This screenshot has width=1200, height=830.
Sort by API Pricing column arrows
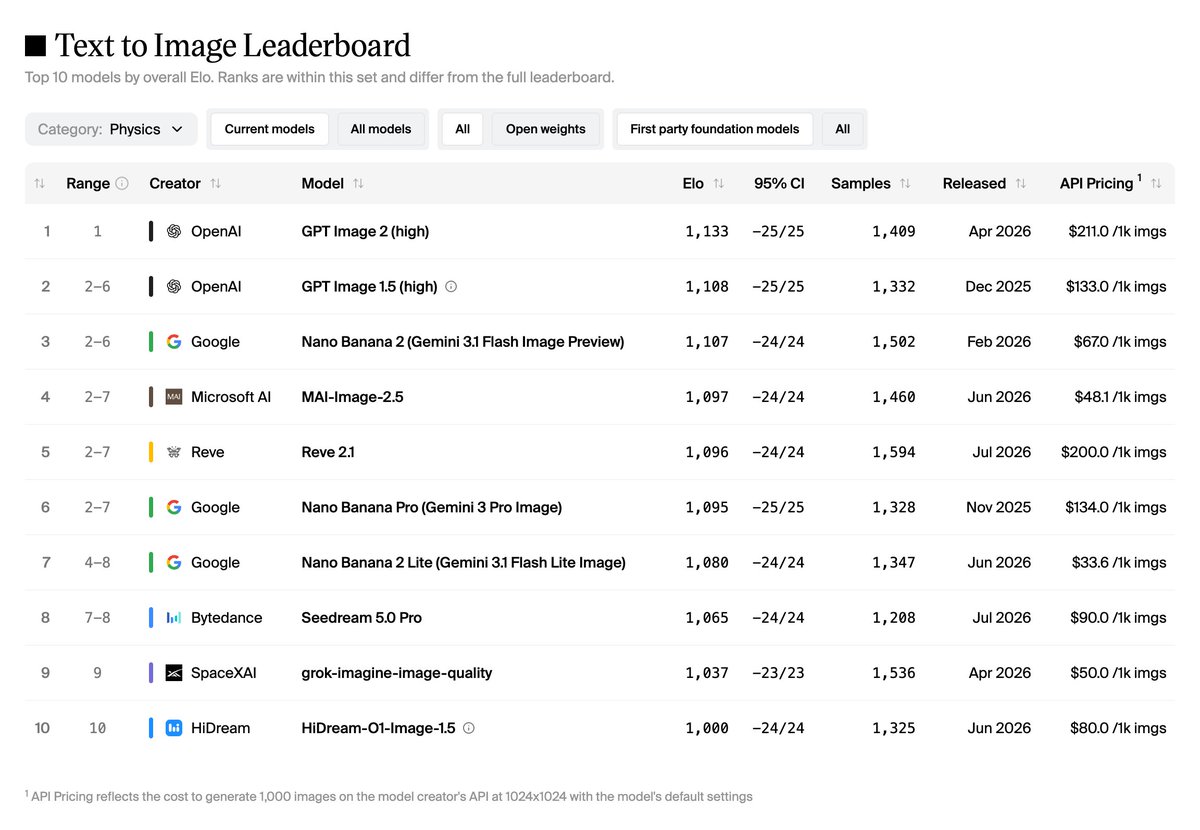1156,184
